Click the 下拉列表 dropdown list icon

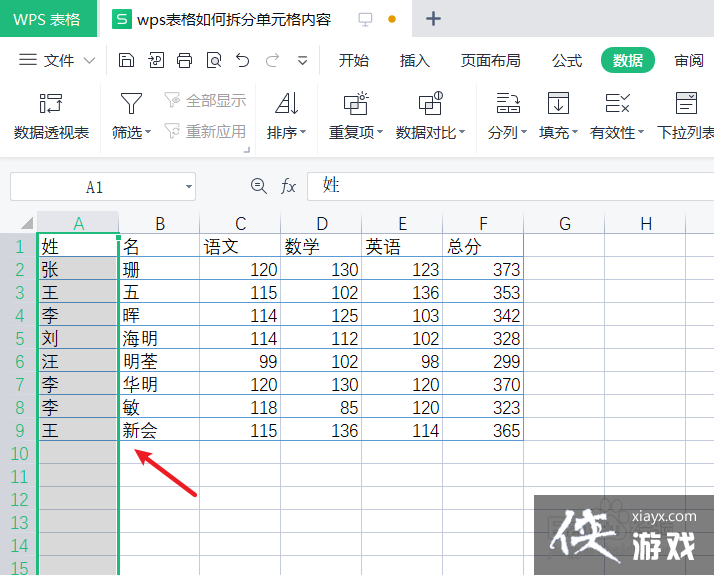(686, 114)
